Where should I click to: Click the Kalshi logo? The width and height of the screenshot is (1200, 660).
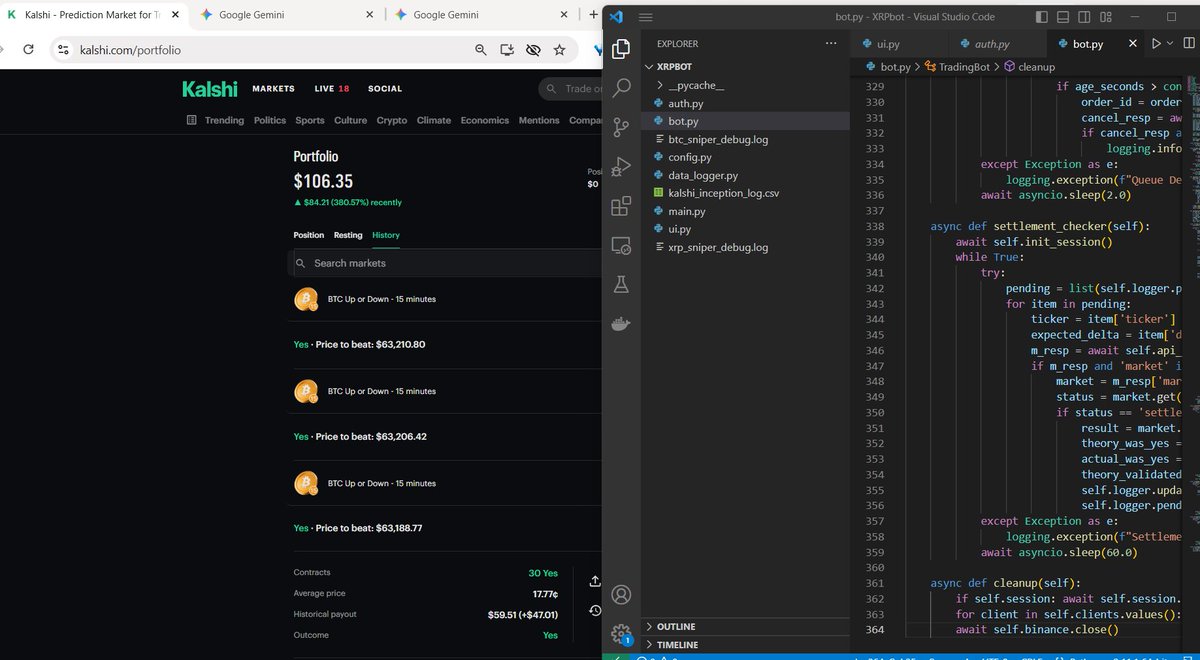click(210, 89)
